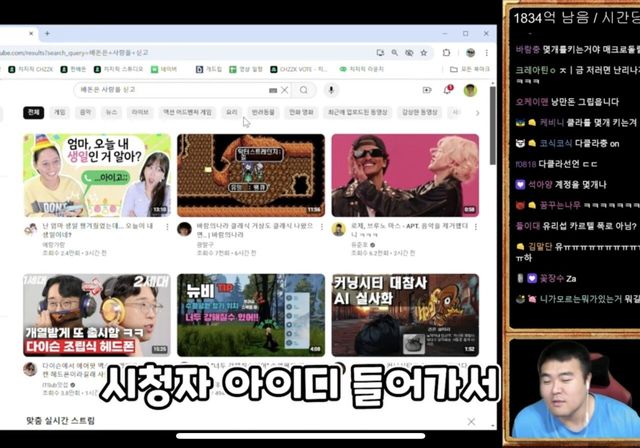Select the 요리 filter chip
The width and height of the screenshot is (640, 448).
[231, 113]
